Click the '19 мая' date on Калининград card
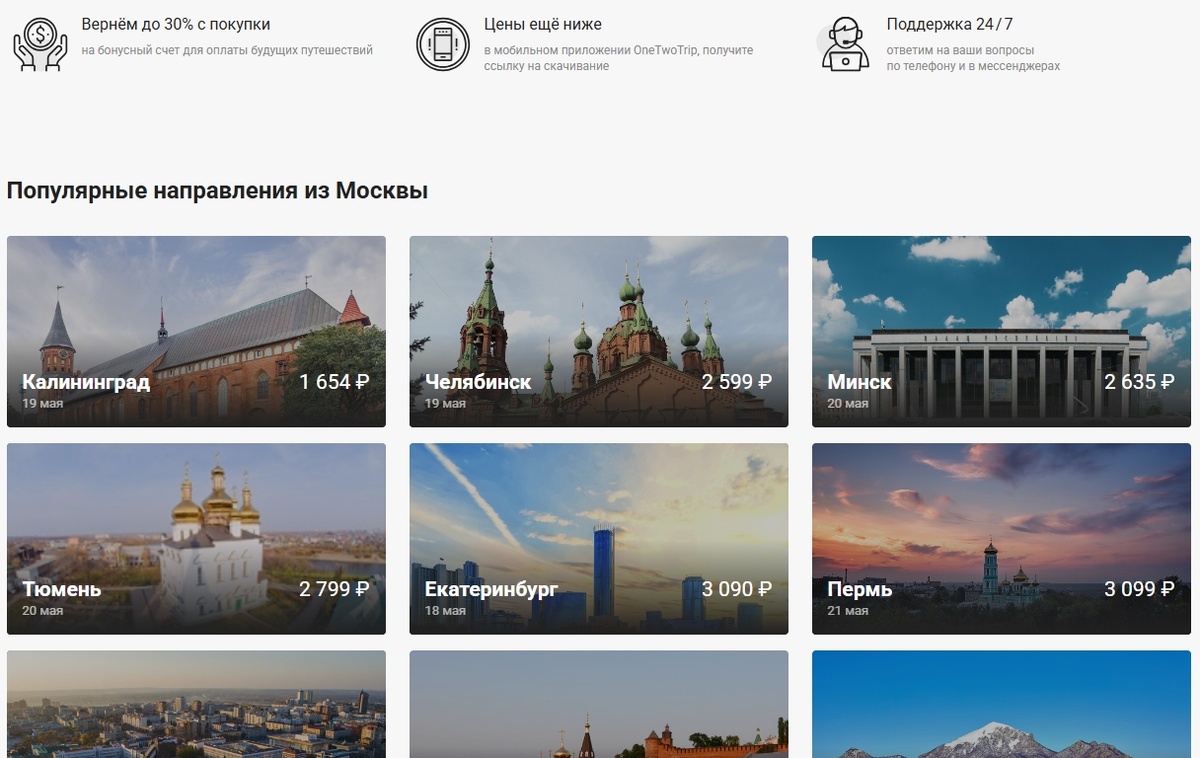Image resolution: width=1200 pixels, height=758 pixels. tap(43, 404)
